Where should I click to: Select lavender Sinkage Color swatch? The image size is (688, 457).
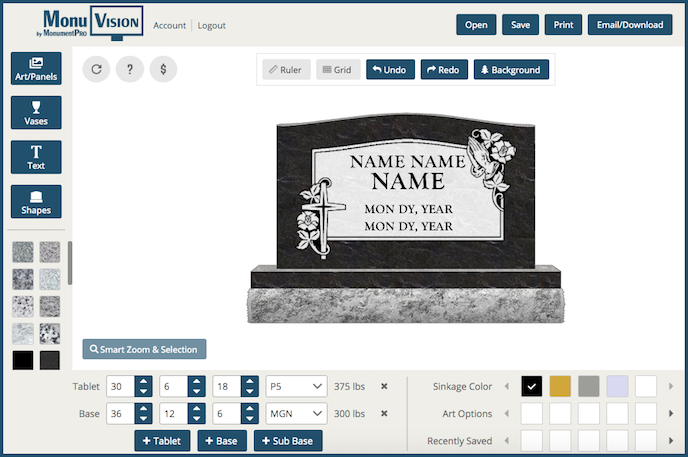click(x=617, y=386)
